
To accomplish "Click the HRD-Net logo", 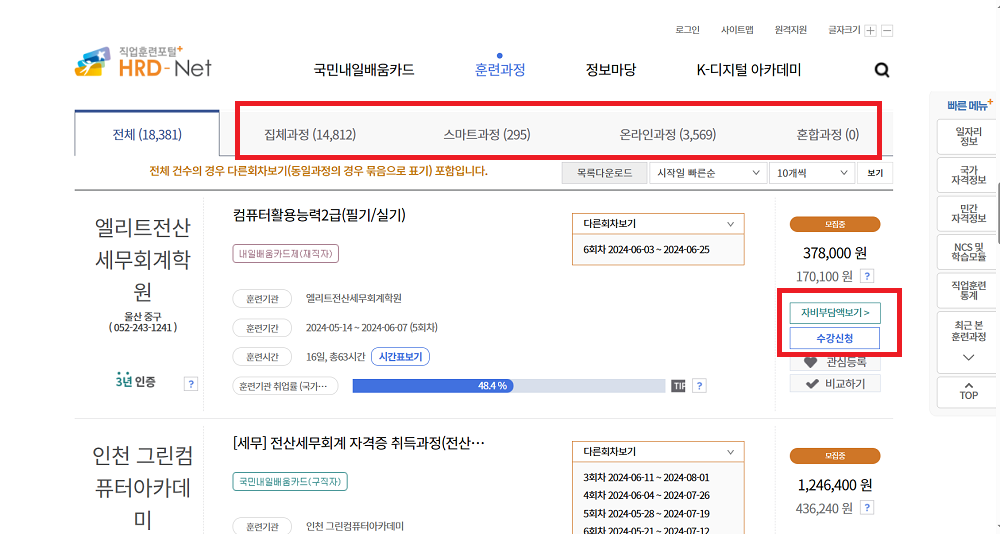I will pos(143,62).
